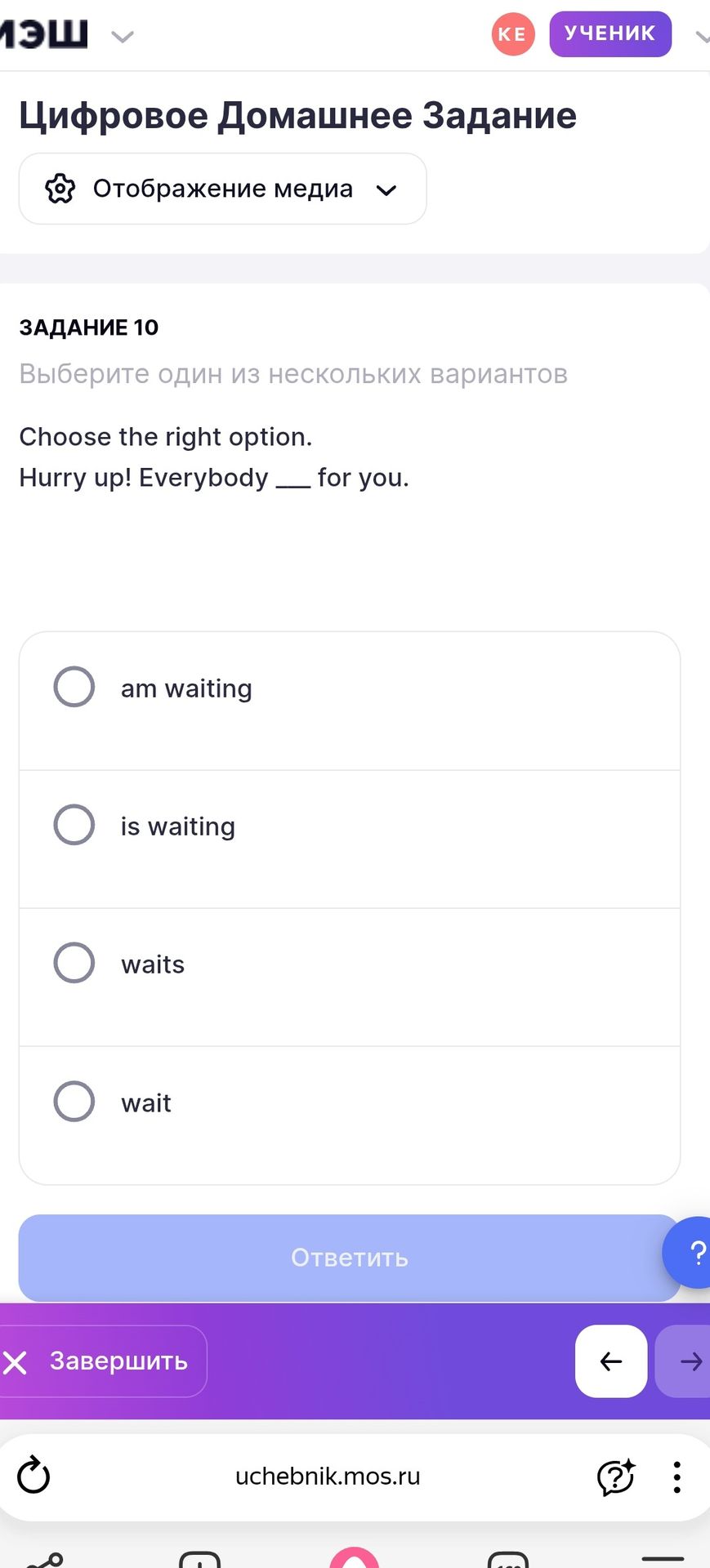
Task: Open the browser three-dot menu
Action: [677, 1477]
